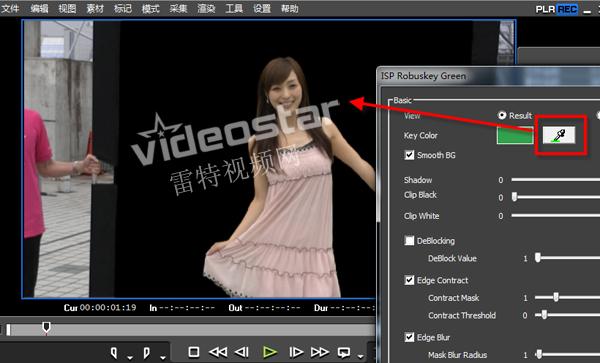Viewport: 600px width, 363px height.
Task: Click the Clip Black slider handle
Action: coord(515,197)
